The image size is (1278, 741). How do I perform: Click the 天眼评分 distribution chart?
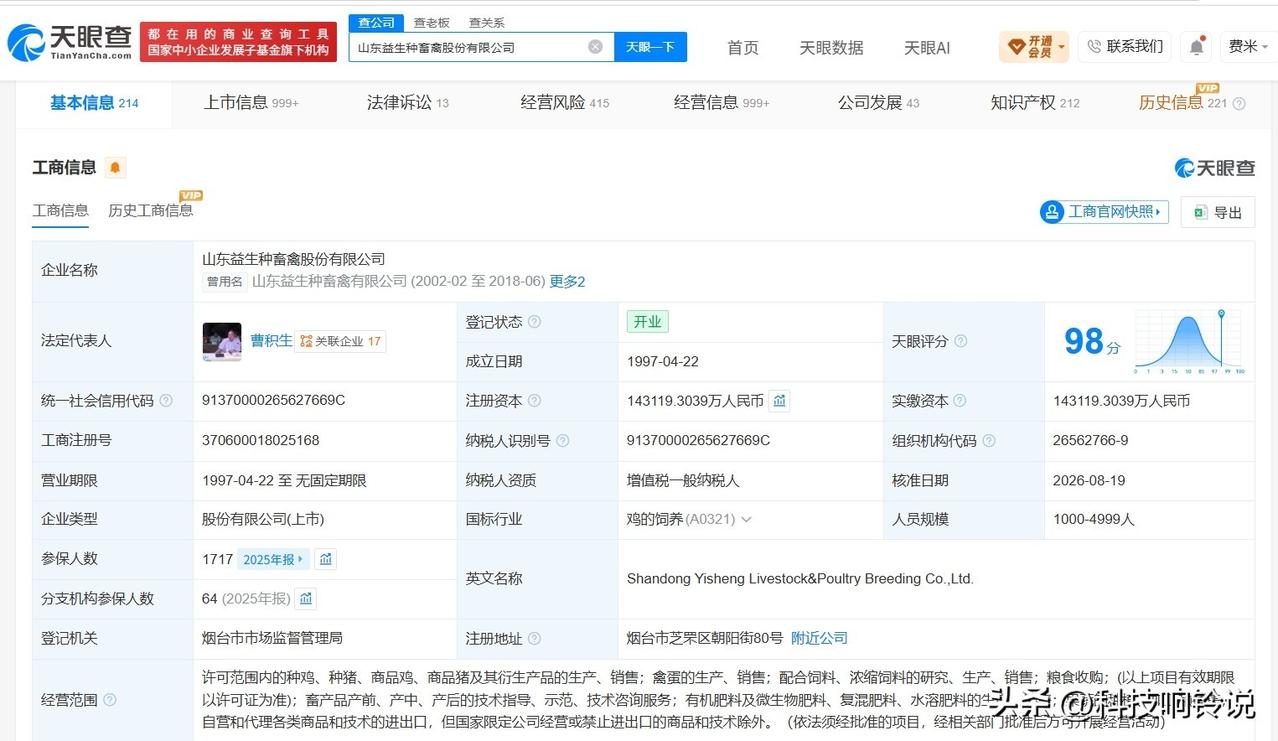(x=1190, y=341)
